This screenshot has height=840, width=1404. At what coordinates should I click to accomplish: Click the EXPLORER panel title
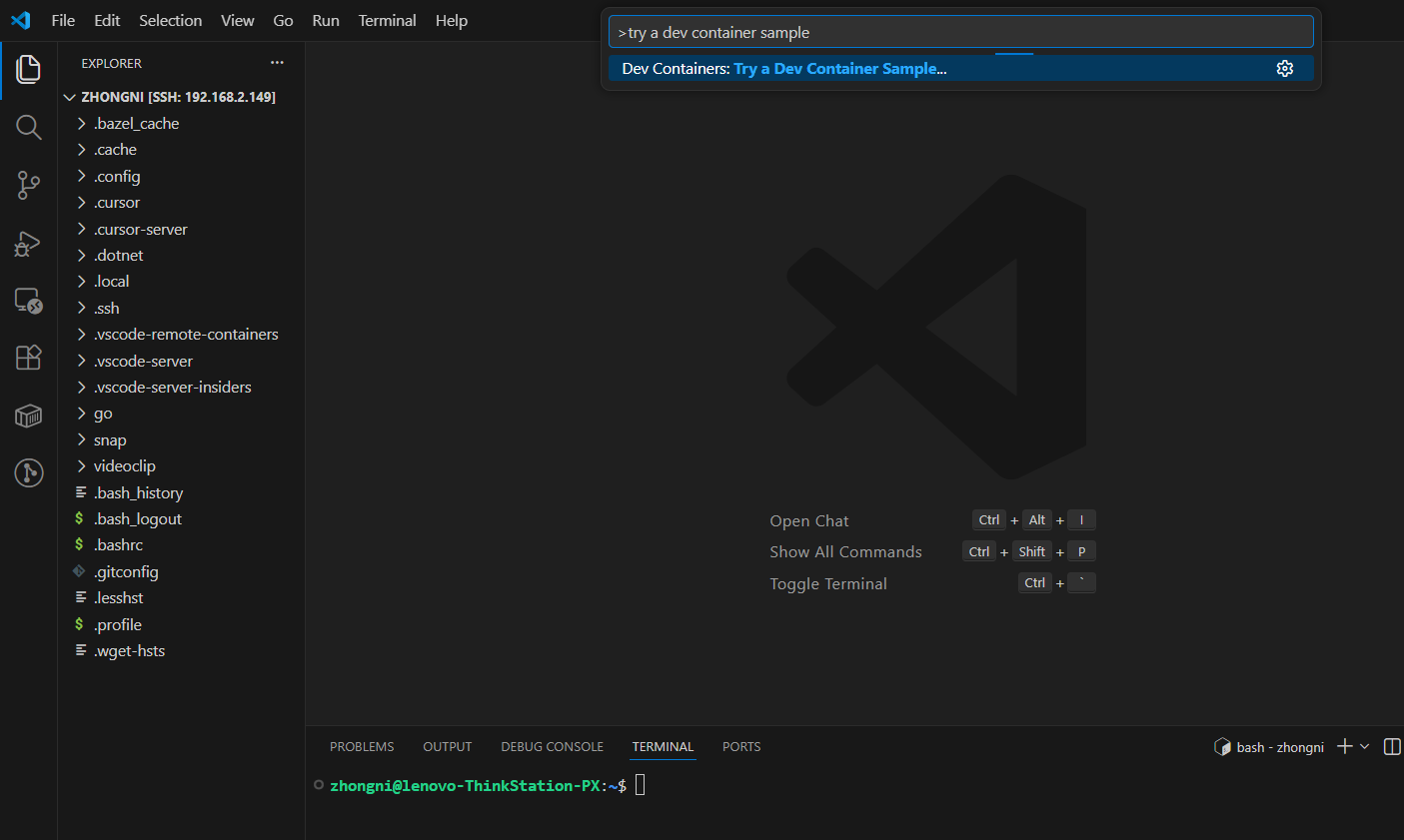tap(112, 63)
